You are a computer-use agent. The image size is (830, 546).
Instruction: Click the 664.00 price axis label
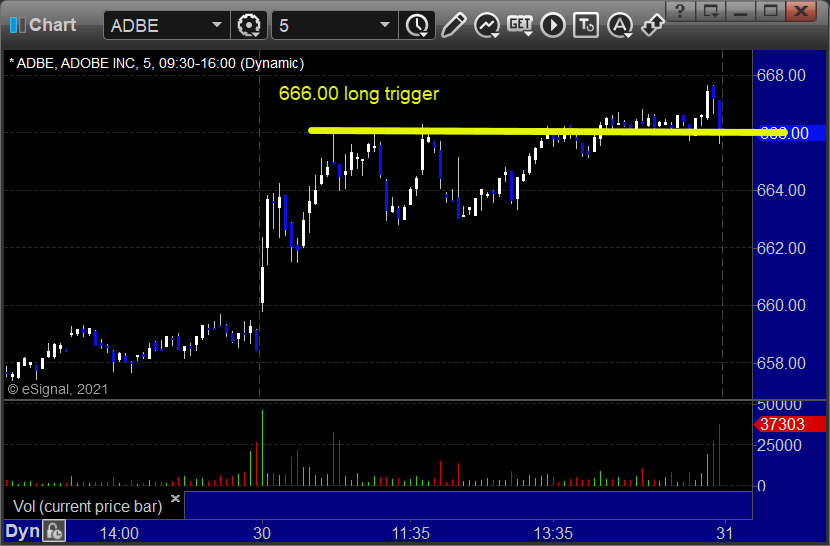point(781,190)
